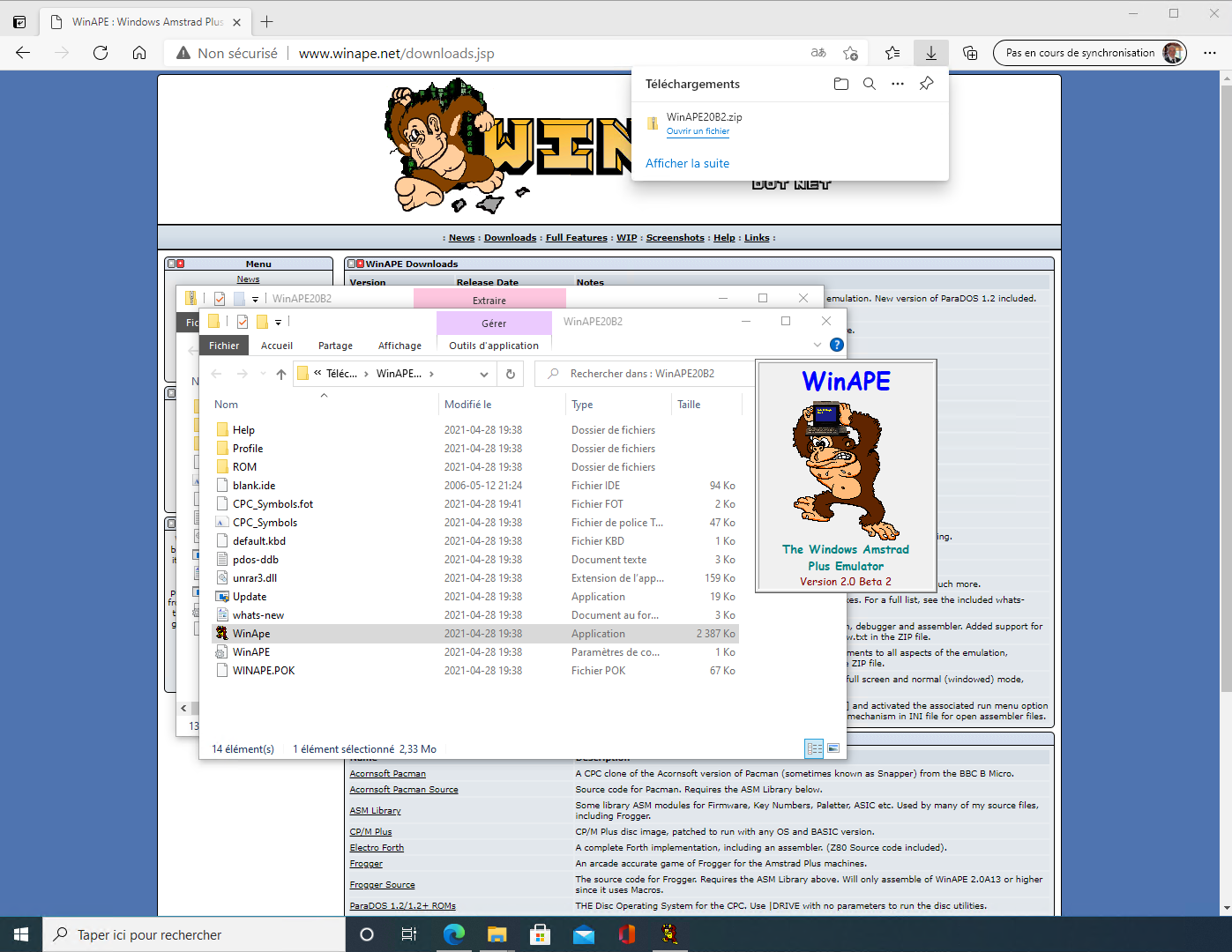Open the Affichage ribbon tab

(399, 346)
